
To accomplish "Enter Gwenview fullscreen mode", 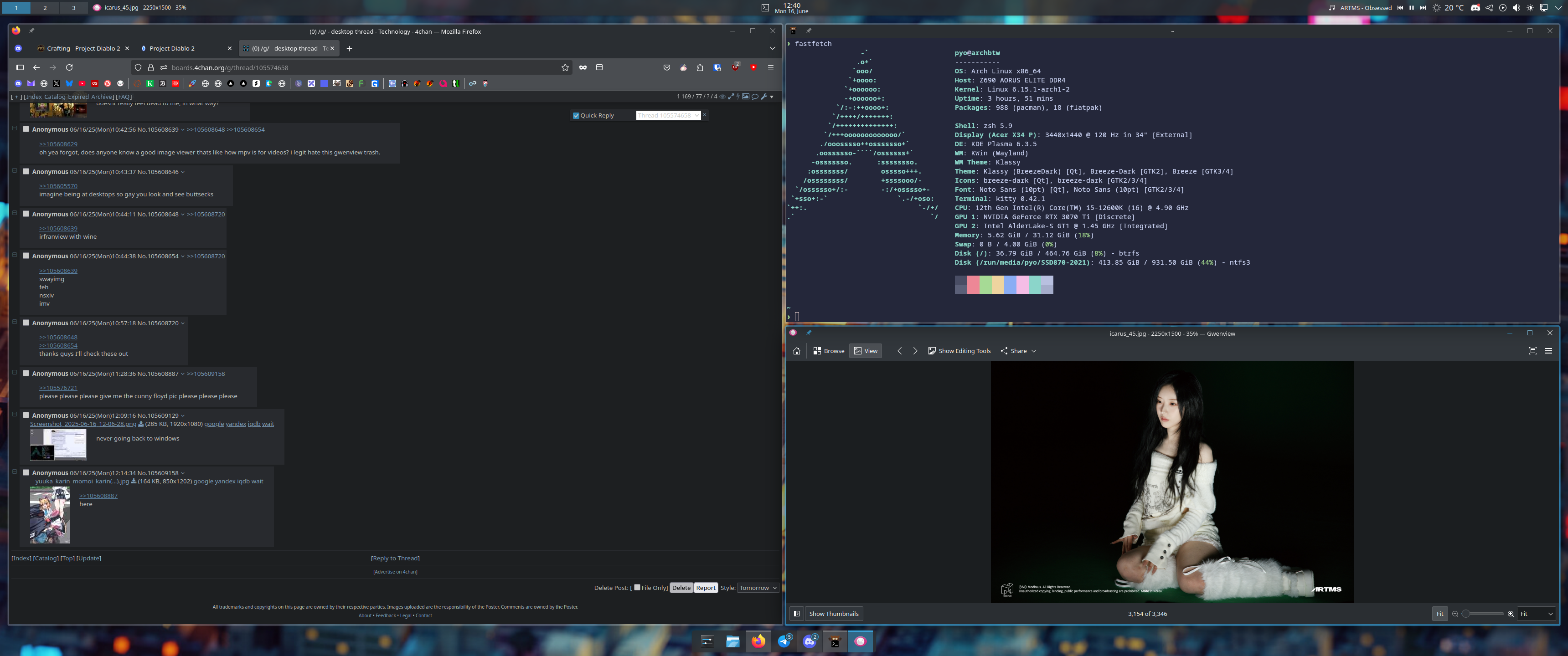I will point(1533,351).
